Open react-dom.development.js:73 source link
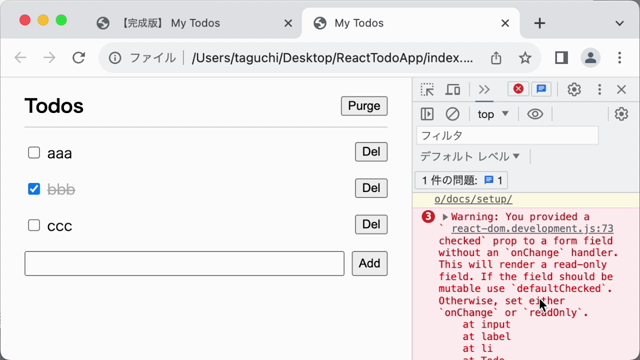The width and height of the screenshot is (640, 360). pos(532,229)
